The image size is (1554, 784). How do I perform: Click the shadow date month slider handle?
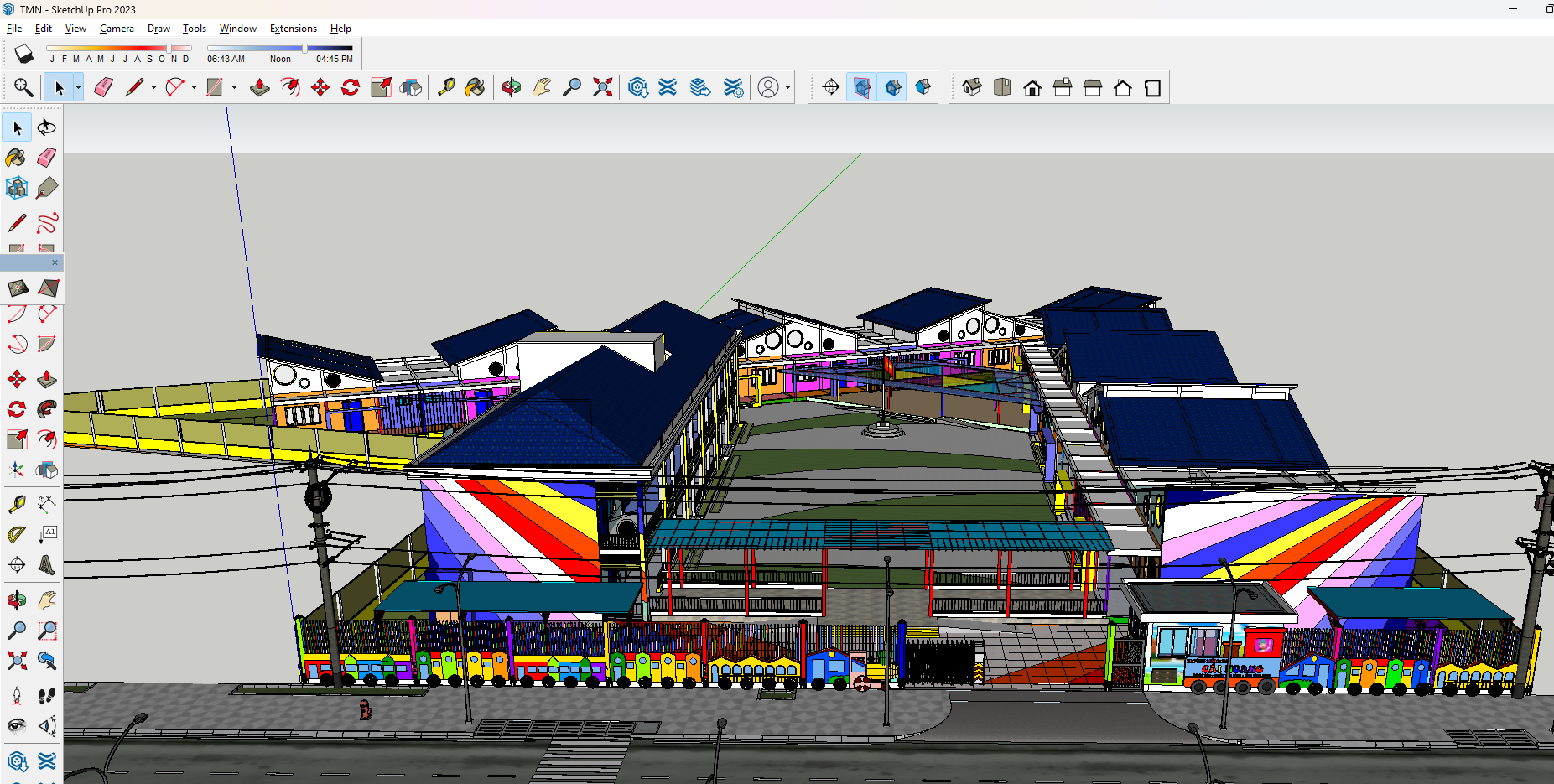[x=169, y=49]
